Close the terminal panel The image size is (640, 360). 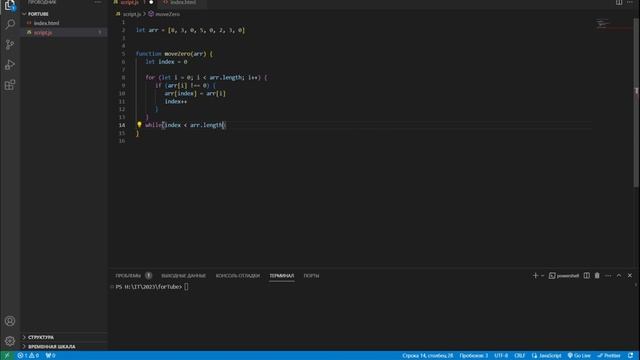point(630,276)
